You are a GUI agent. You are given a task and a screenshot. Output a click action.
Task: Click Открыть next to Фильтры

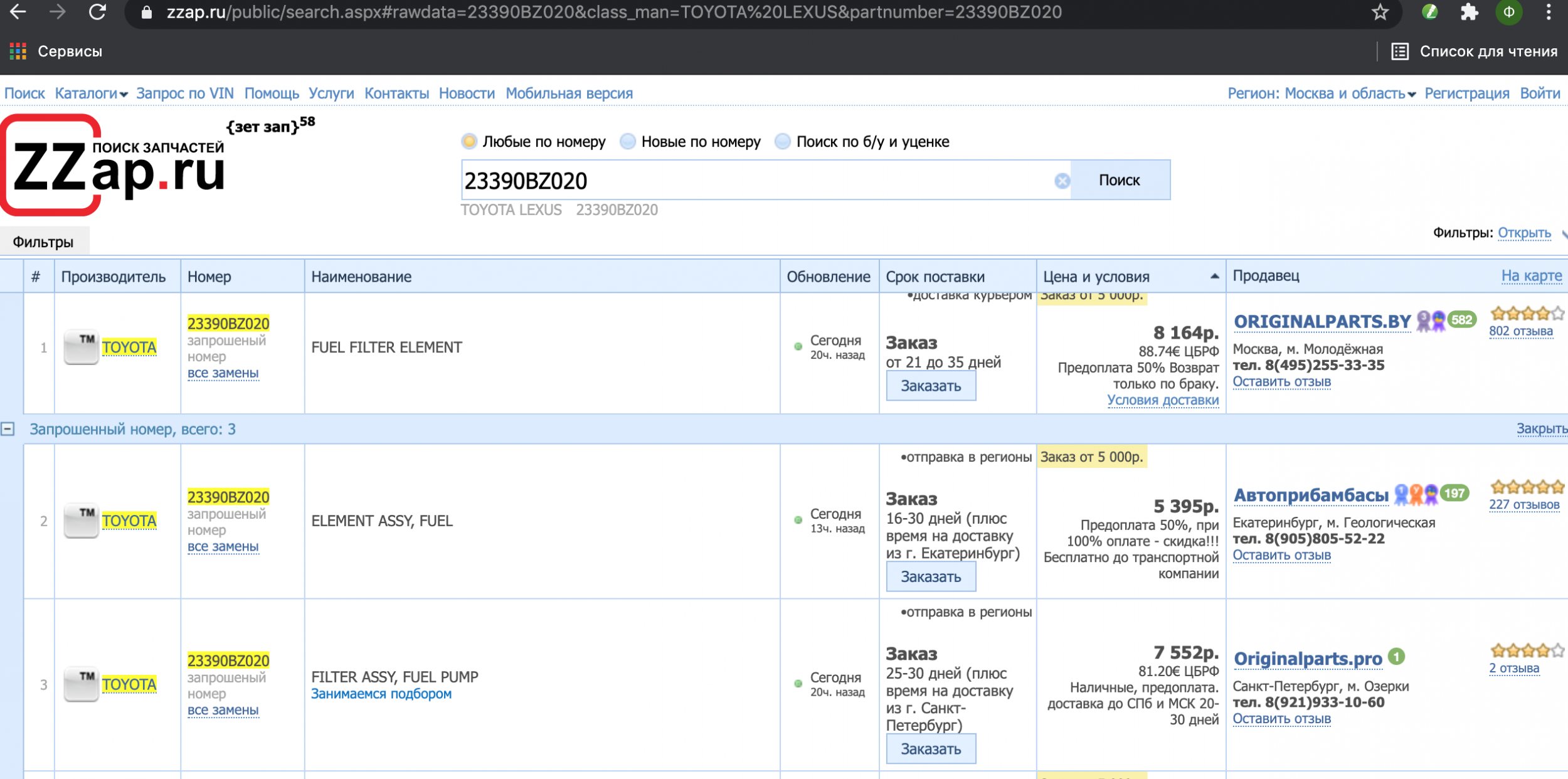[x=1524, y=233]
